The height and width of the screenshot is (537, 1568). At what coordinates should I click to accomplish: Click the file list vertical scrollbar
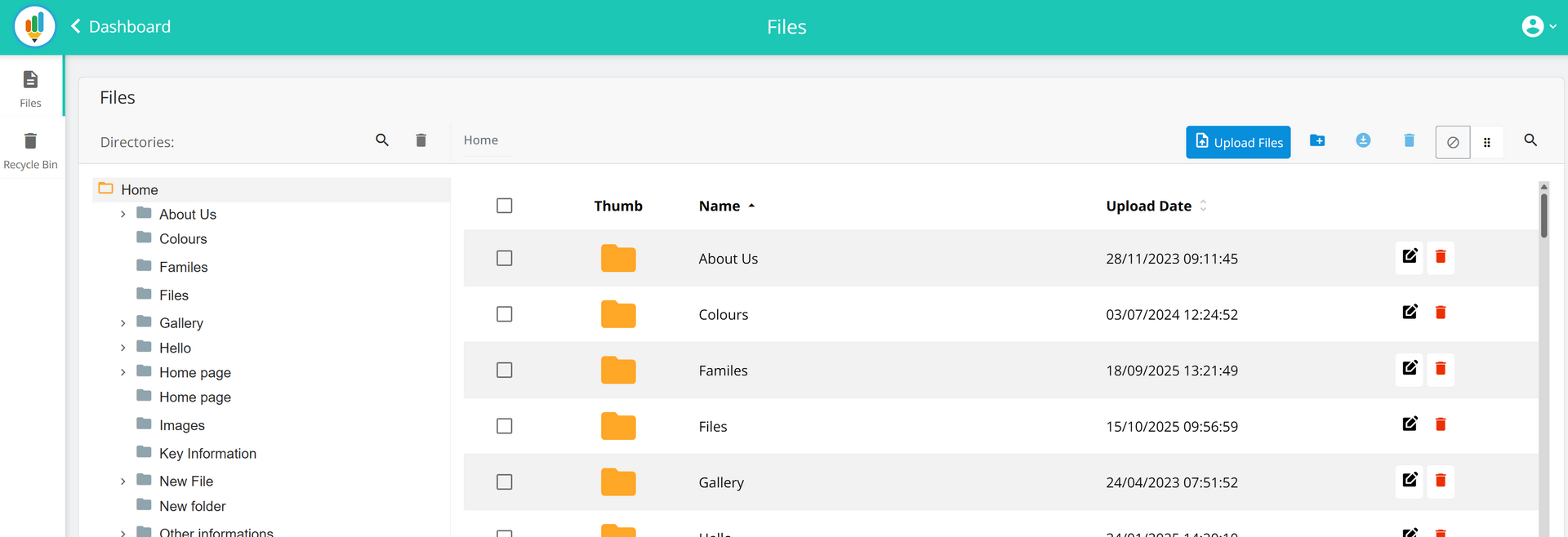1543,214
